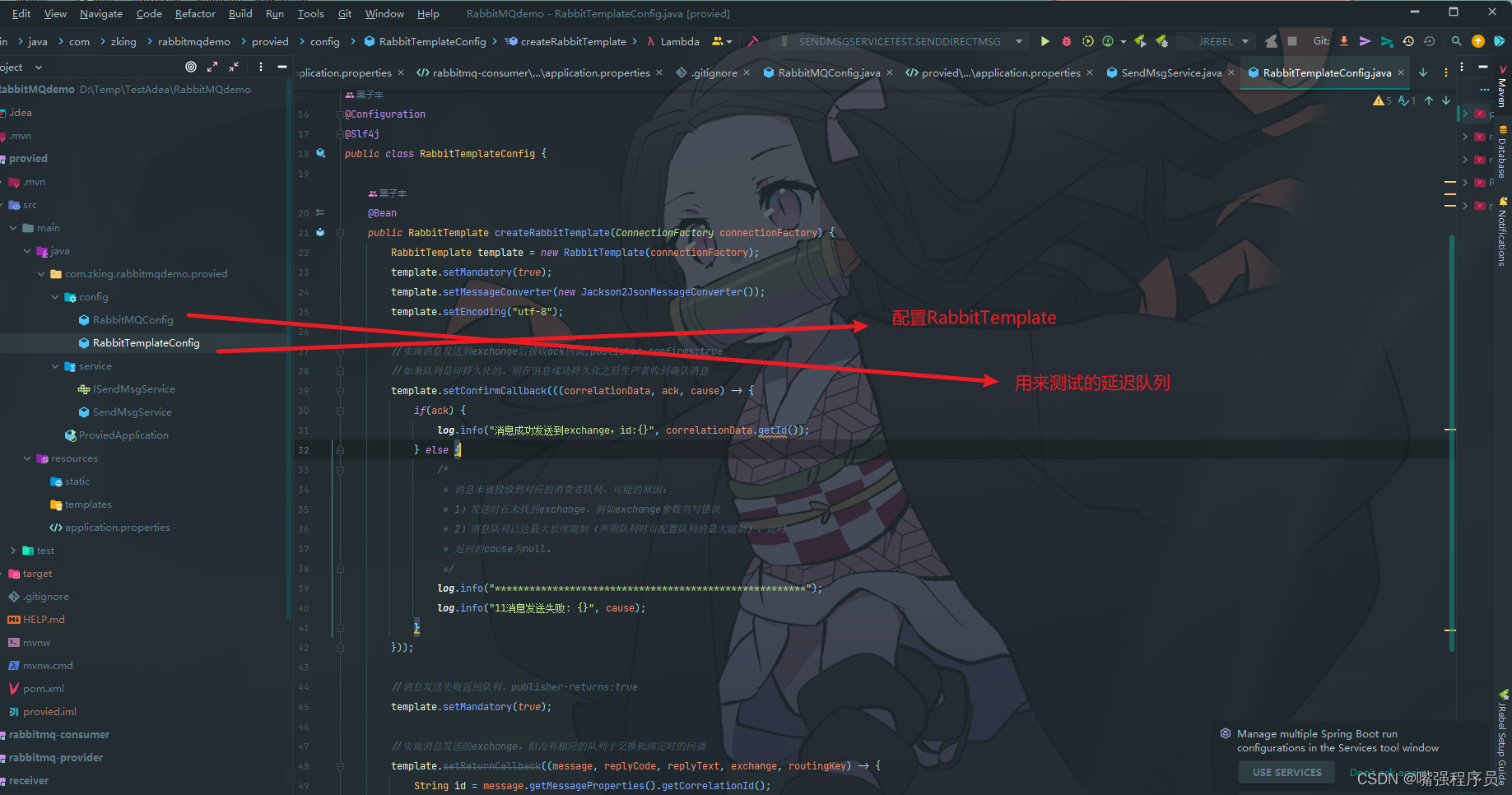Image resolution: width=1512 pixels, height=795 pixels.
Task: Open the JREBEL configuration dropdown
Action: 1215,41
